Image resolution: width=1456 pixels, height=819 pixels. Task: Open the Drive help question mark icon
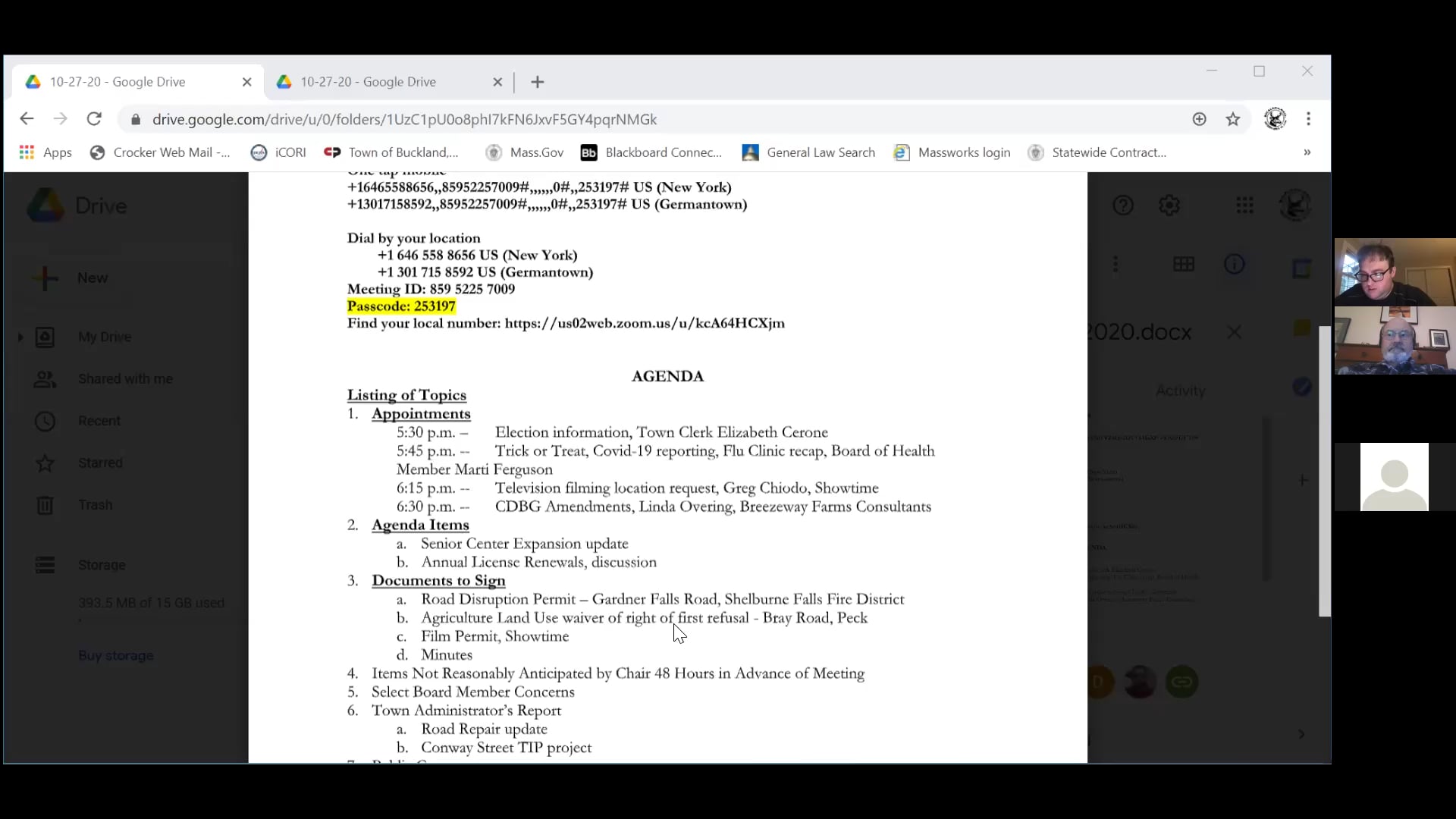tap(1123, 206)
